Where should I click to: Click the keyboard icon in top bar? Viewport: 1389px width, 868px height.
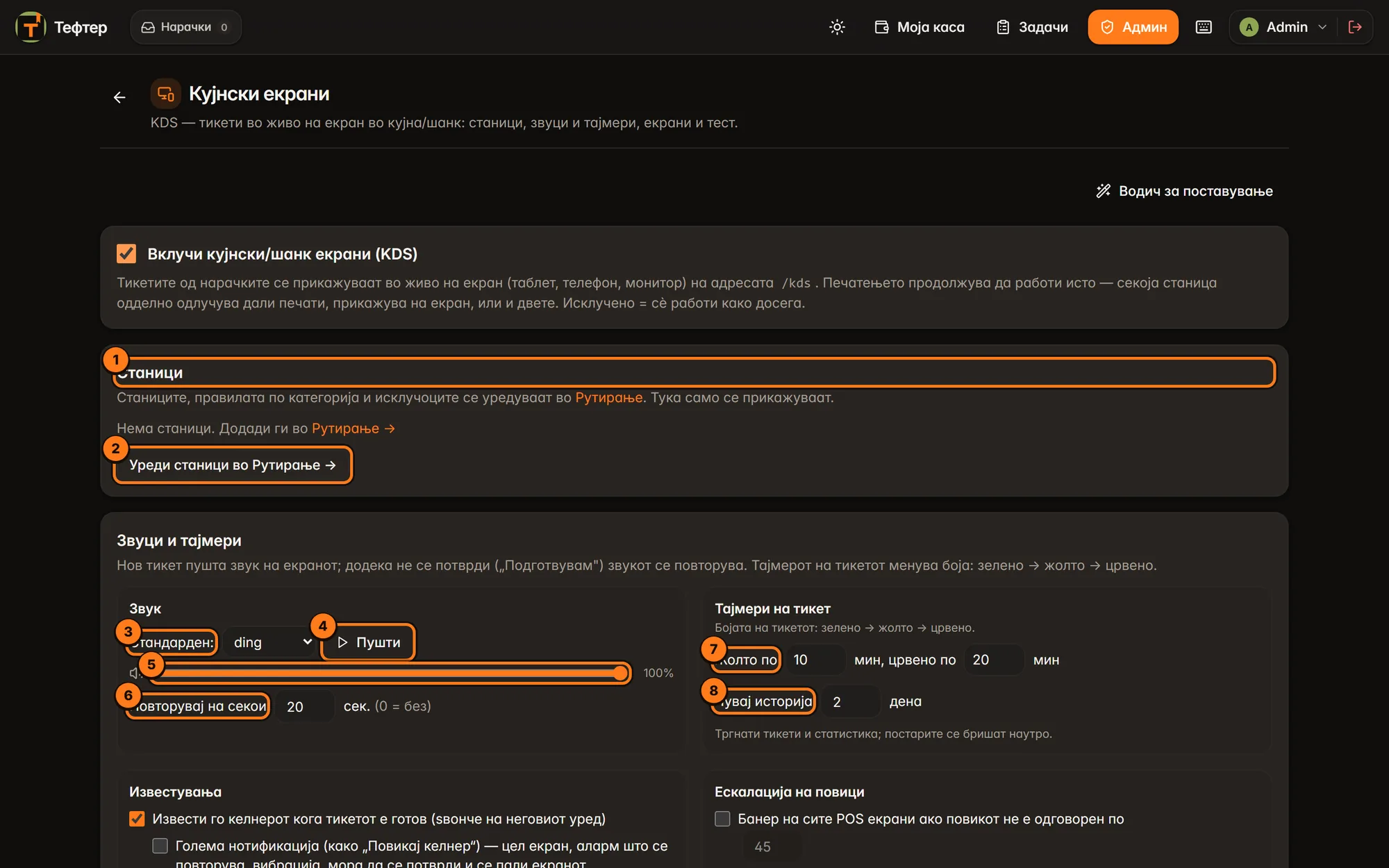1204,27
